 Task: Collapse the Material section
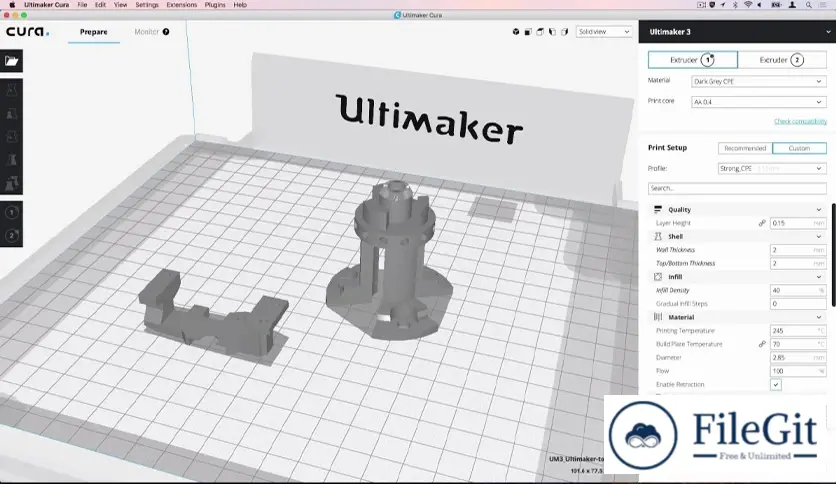tap(819, 317)
